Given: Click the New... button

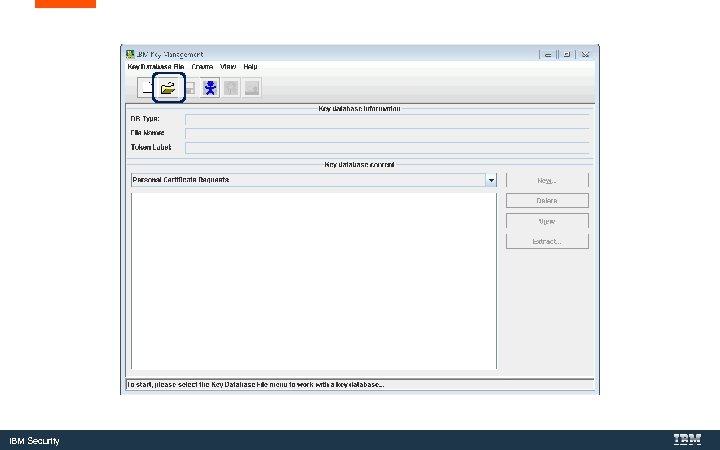Looking at the screenshot, I should pos(547,180).
